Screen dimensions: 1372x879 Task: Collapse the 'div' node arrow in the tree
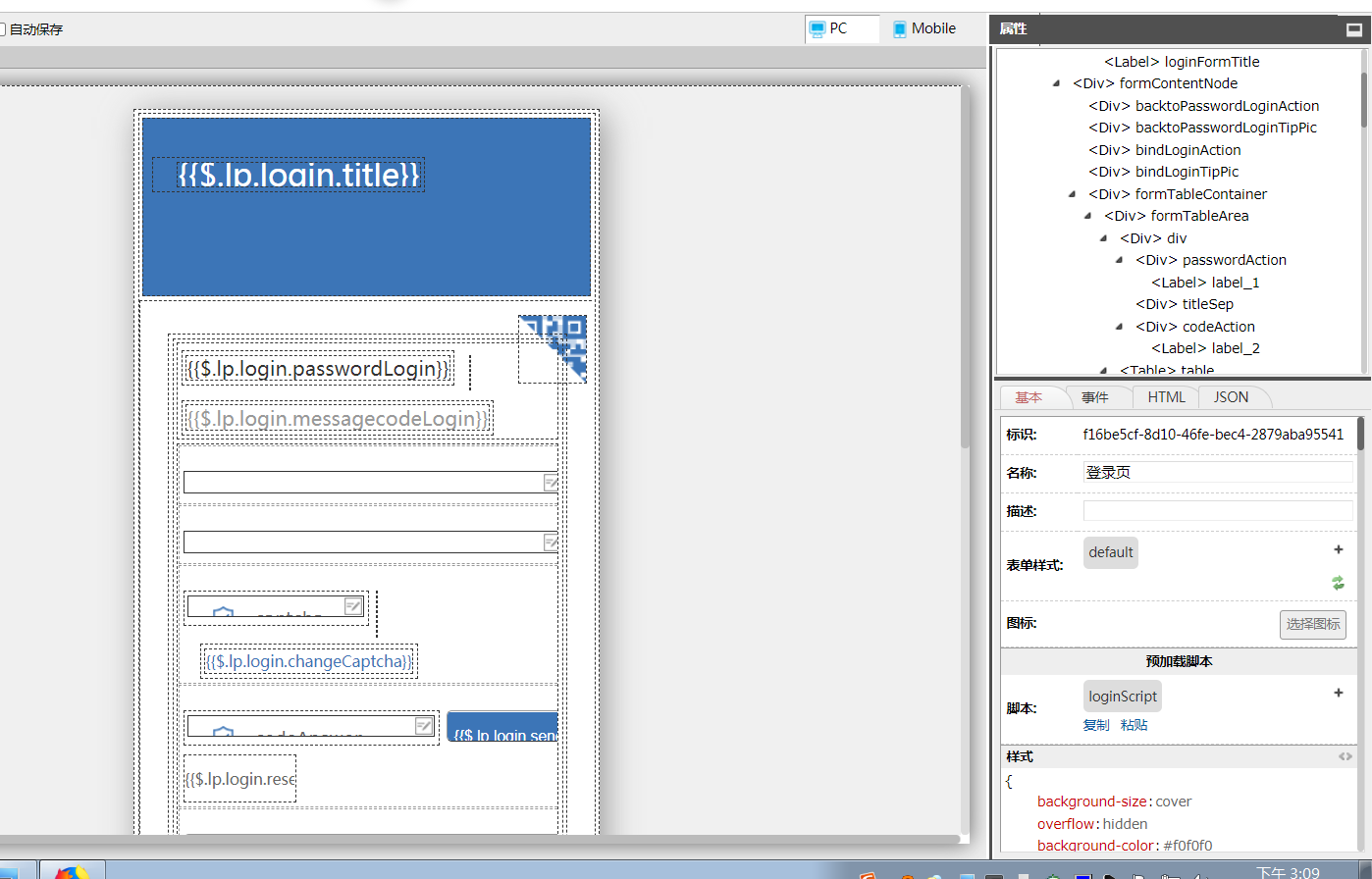coord(1103,238)
